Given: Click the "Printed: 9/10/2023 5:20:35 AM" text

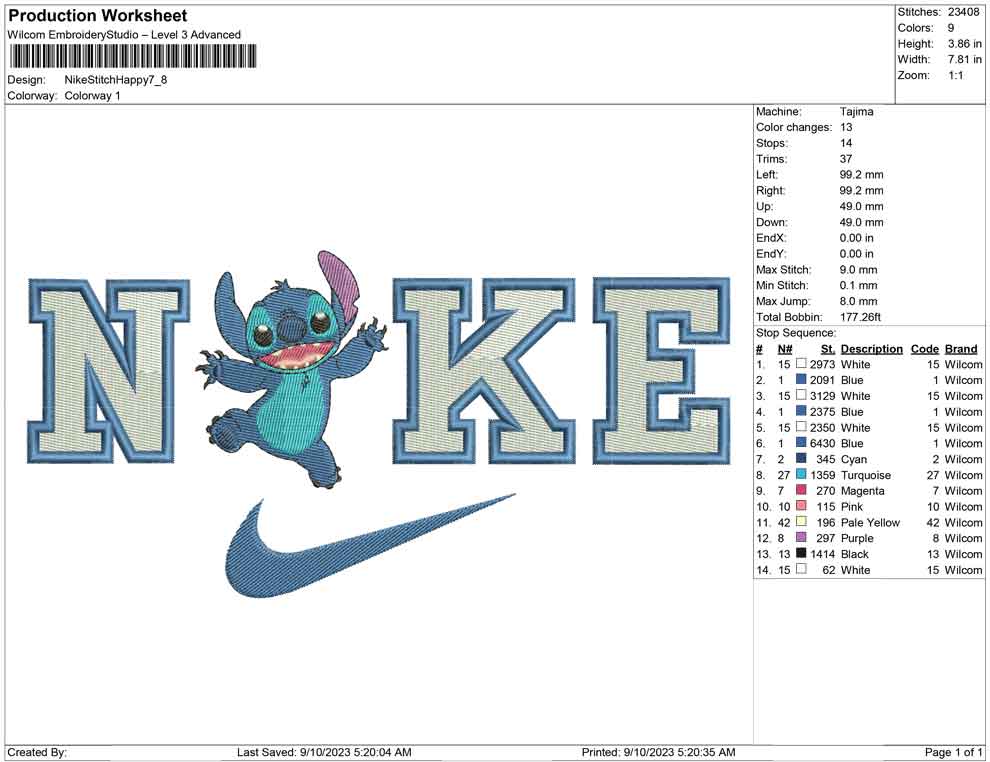Looking at the screenshot, I should click(659, 752).
